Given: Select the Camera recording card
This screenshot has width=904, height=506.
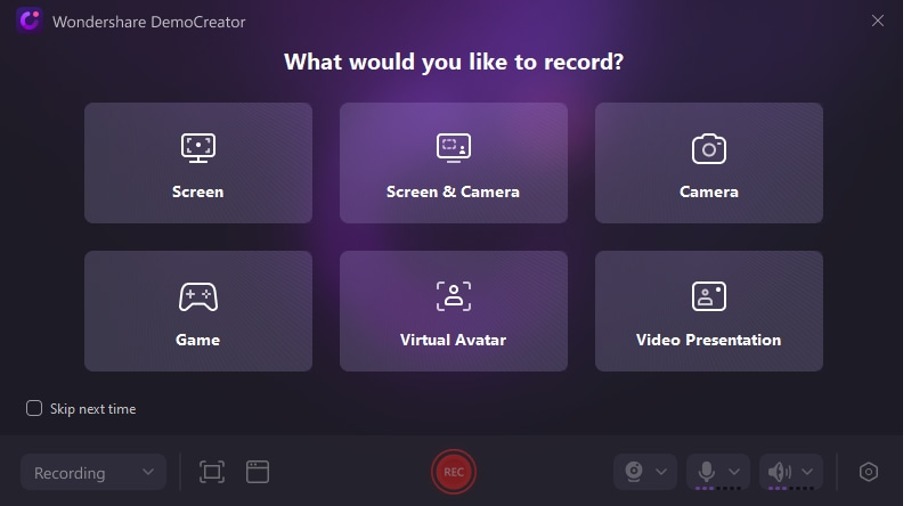Looking at the screenshot, I should point(708,163).
